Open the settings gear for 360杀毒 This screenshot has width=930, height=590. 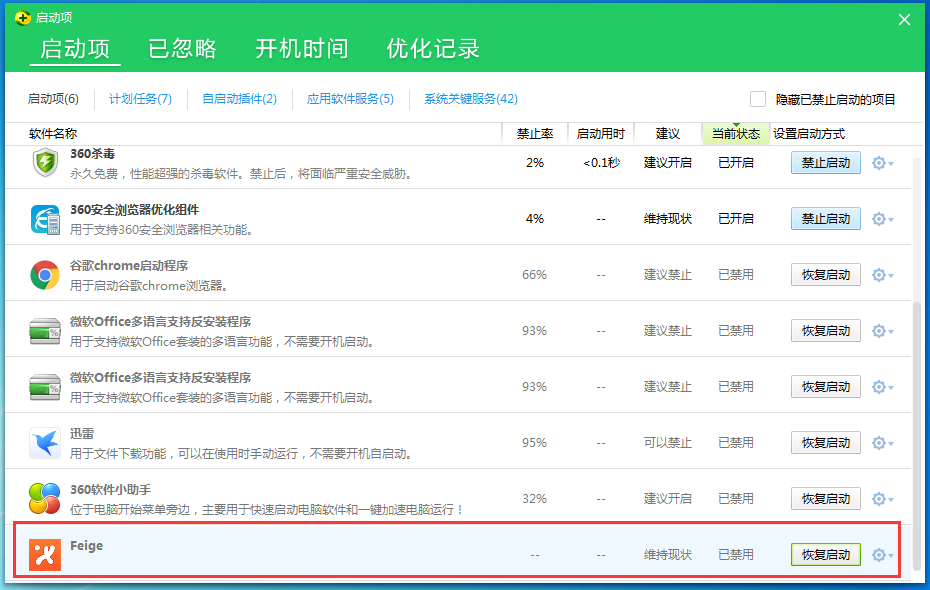[878, 161]
